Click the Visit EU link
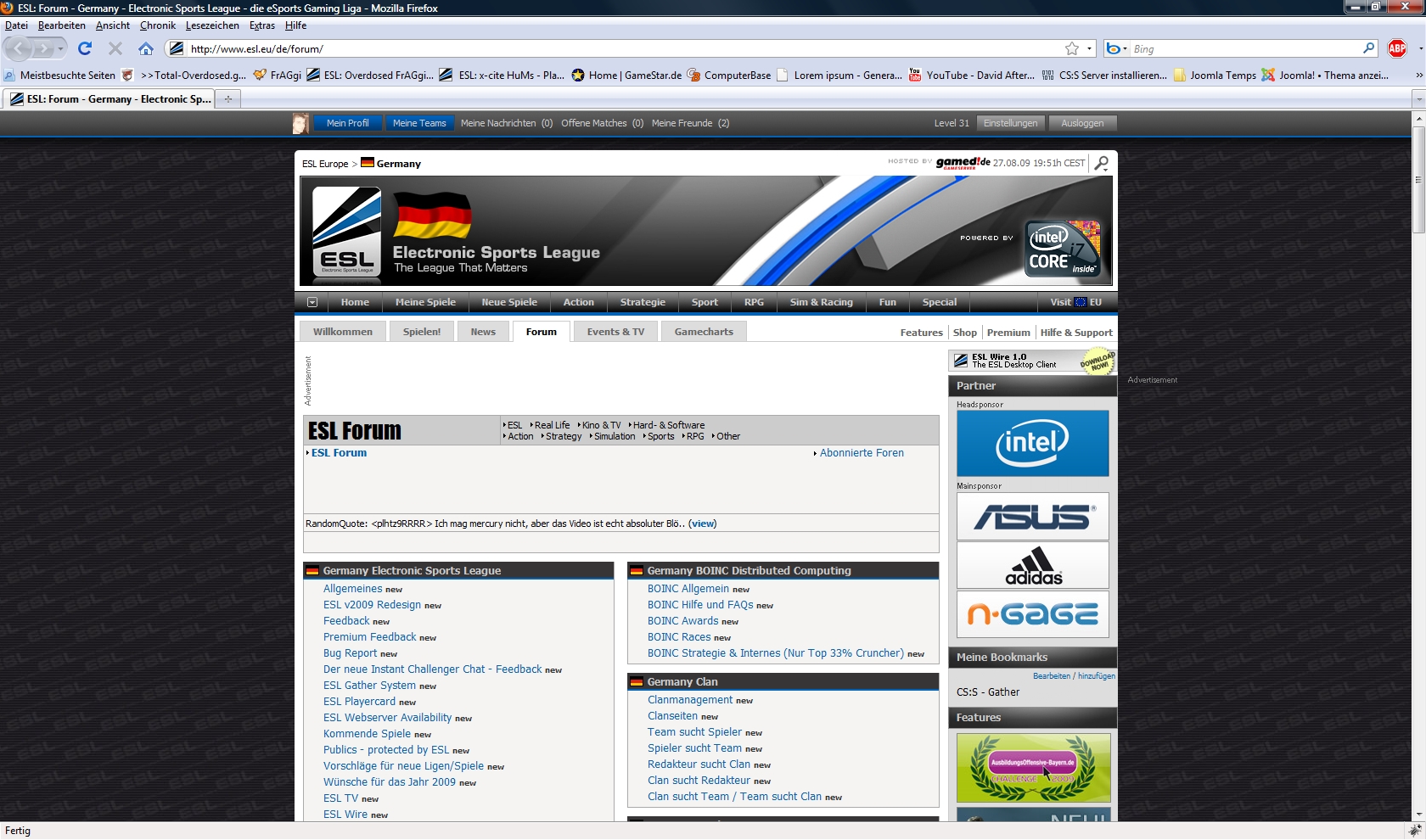 1075,302
